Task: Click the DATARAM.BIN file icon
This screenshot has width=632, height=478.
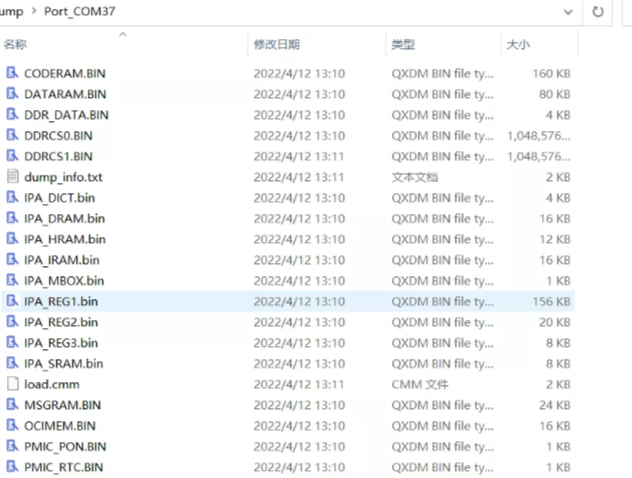Action: pos(12,94)
